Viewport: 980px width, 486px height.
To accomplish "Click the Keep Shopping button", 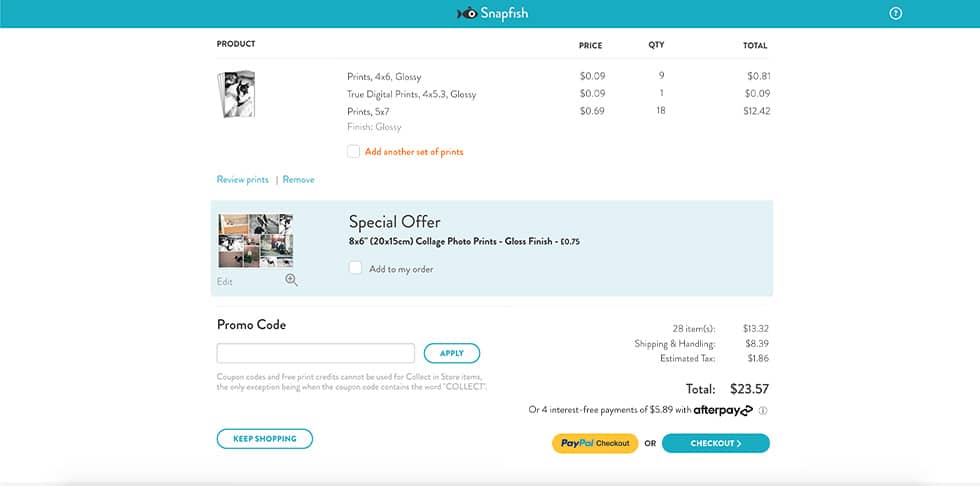I will 265,439.
